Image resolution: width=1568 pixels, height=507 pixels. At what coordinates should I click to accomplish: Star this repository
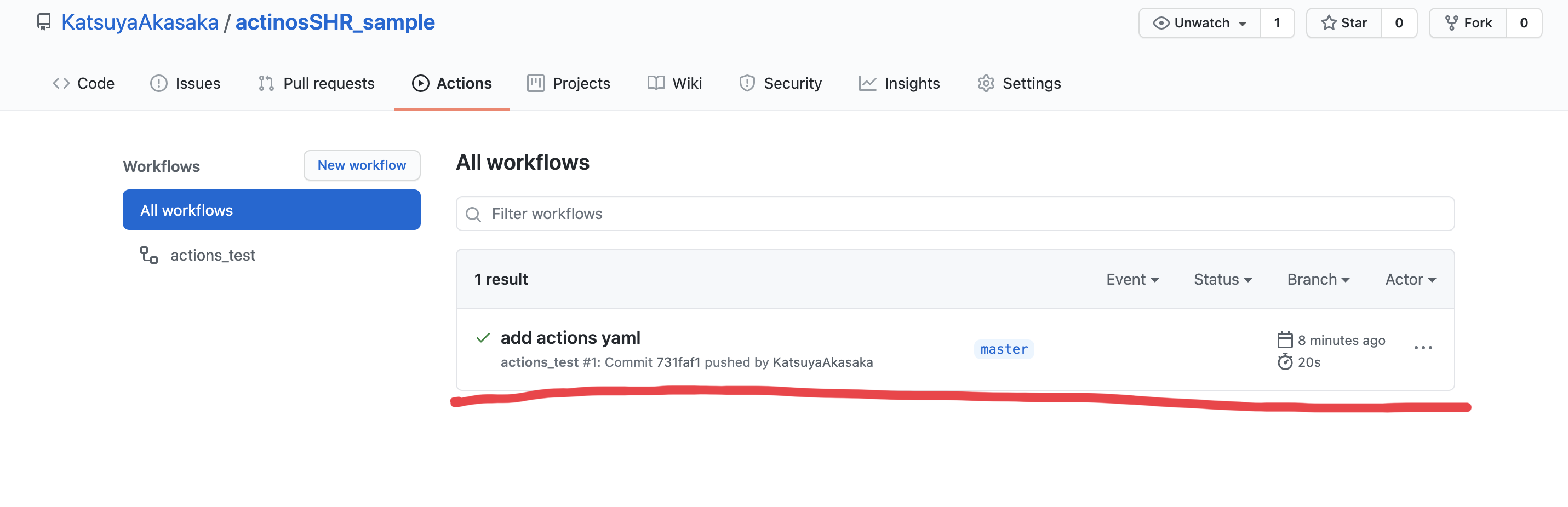(1344, 23)
